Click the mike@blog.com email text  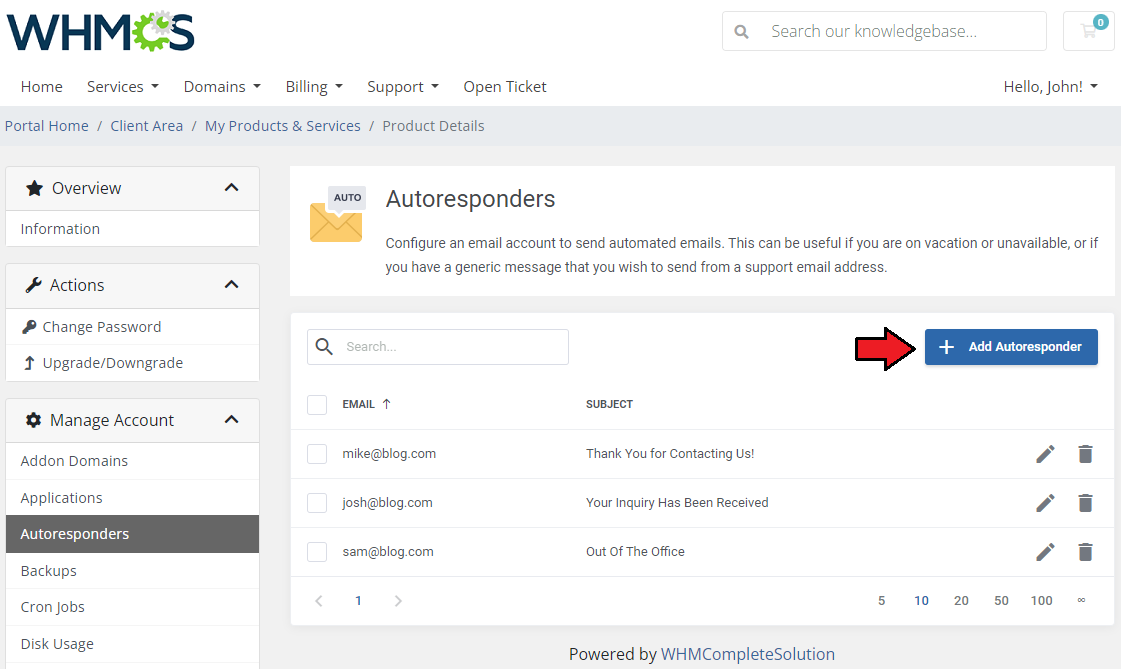(x=389, y=454)
